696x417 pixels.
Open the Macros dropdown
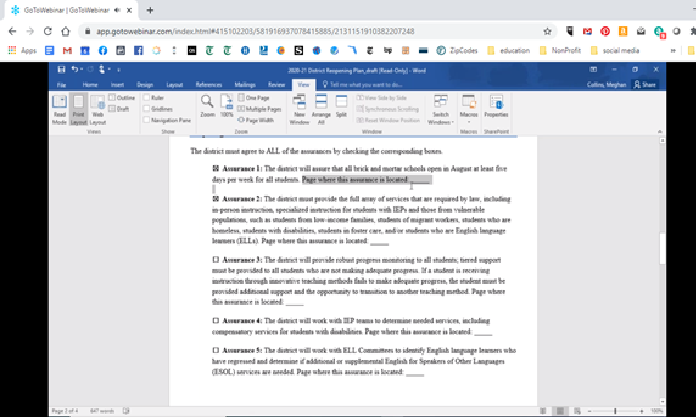pyautogui.click(x=469, y=110)
